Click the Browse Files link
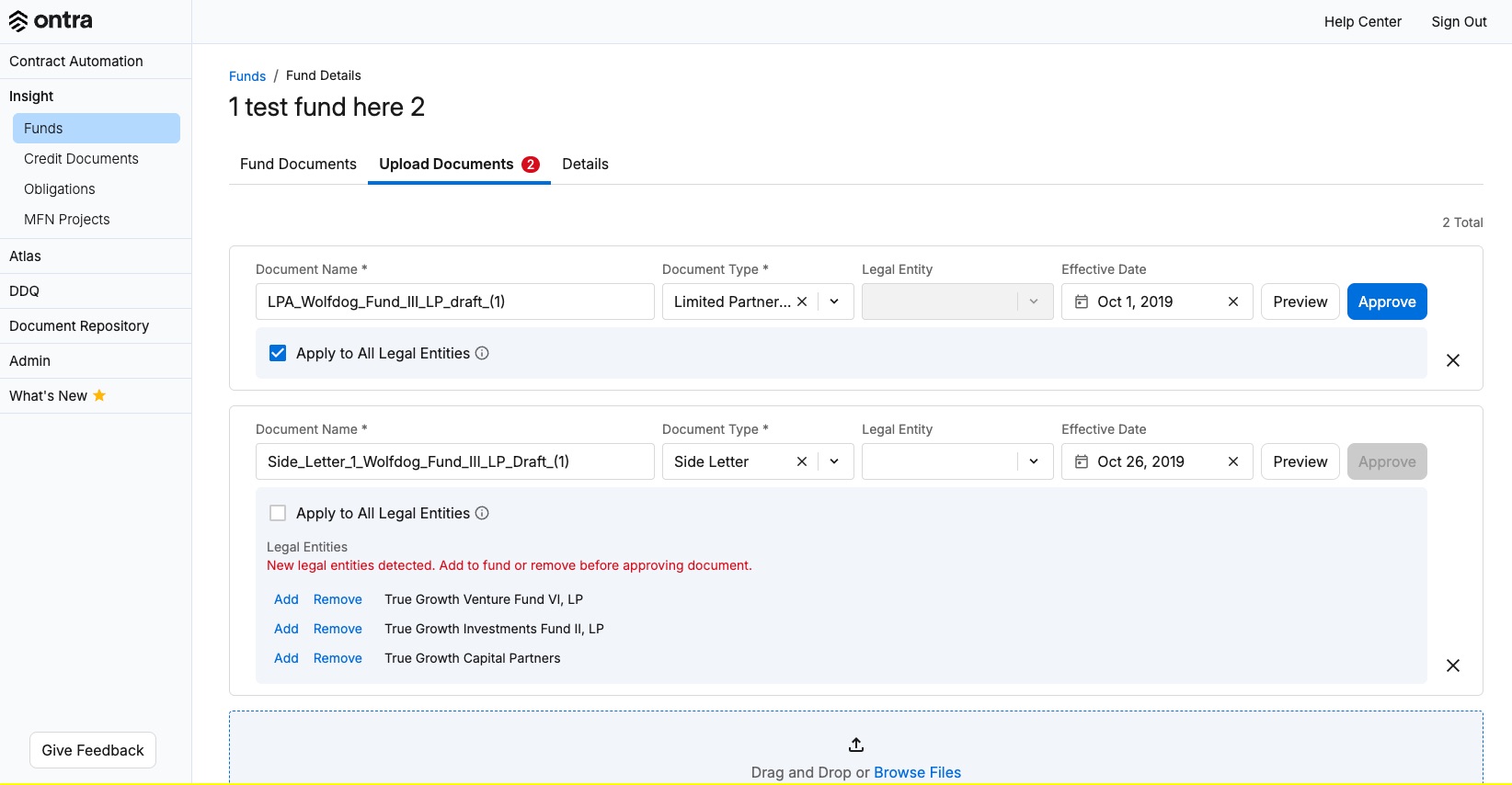This screenshot has height=785, width=1512. [x=917, y=772]
